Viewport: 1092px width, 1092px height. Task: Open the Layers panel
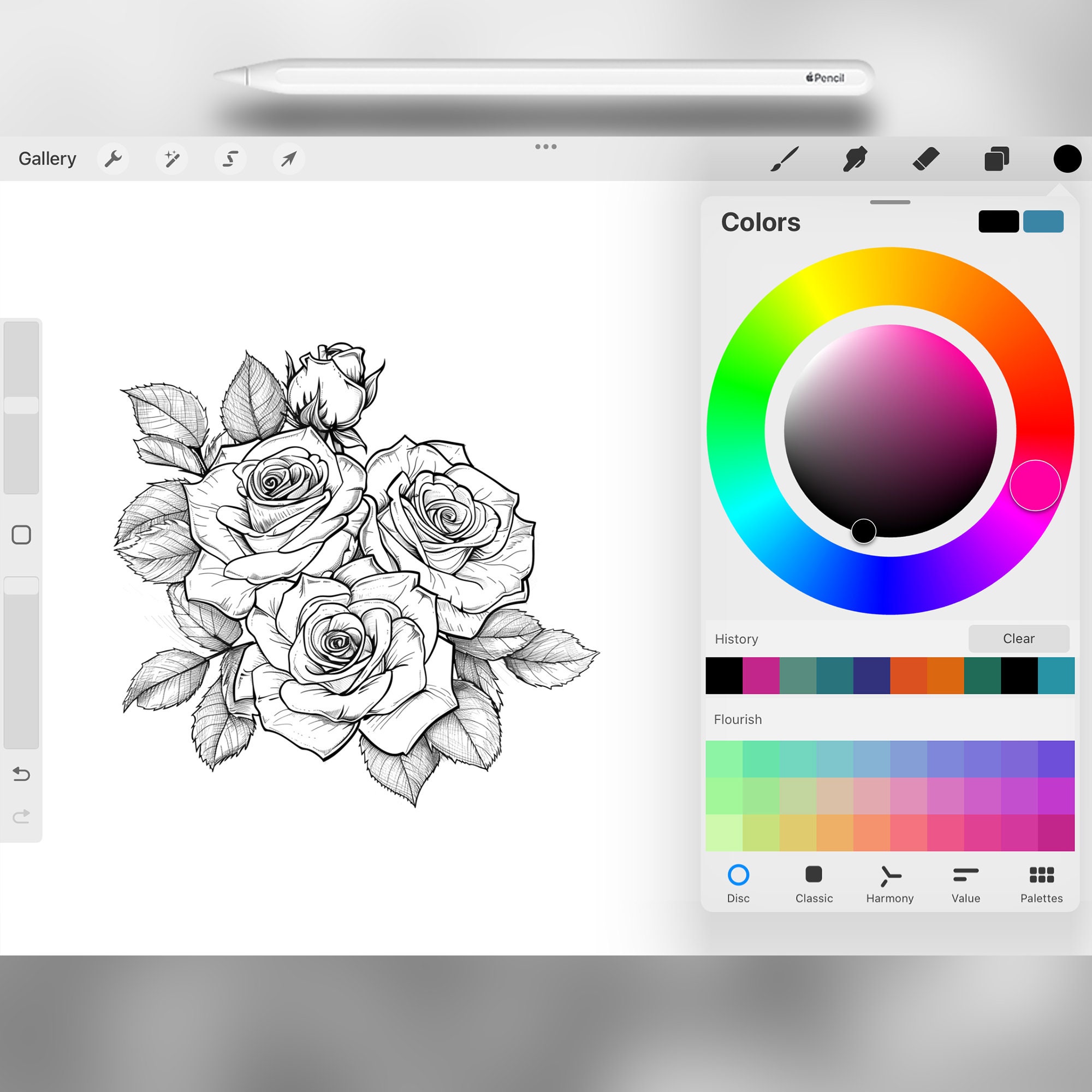point(996,159)
